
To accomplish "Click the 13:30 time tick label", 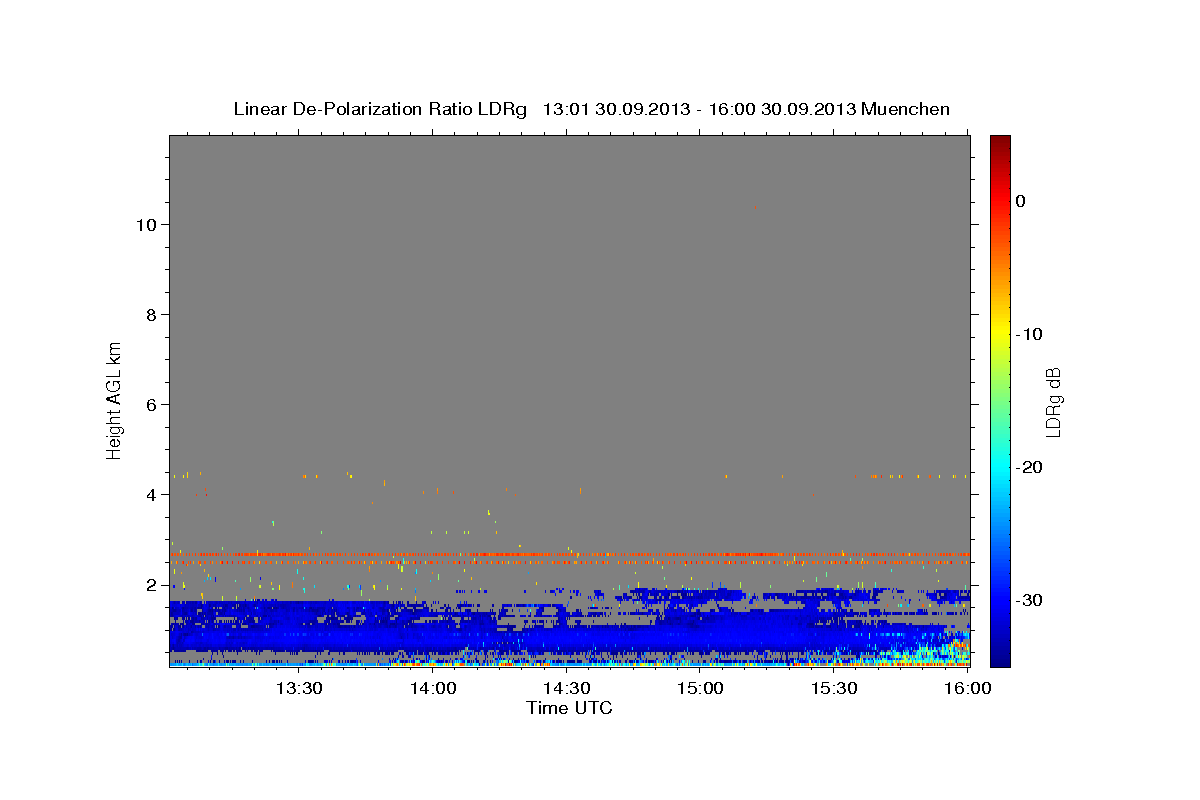I will [x=298, y=688].
